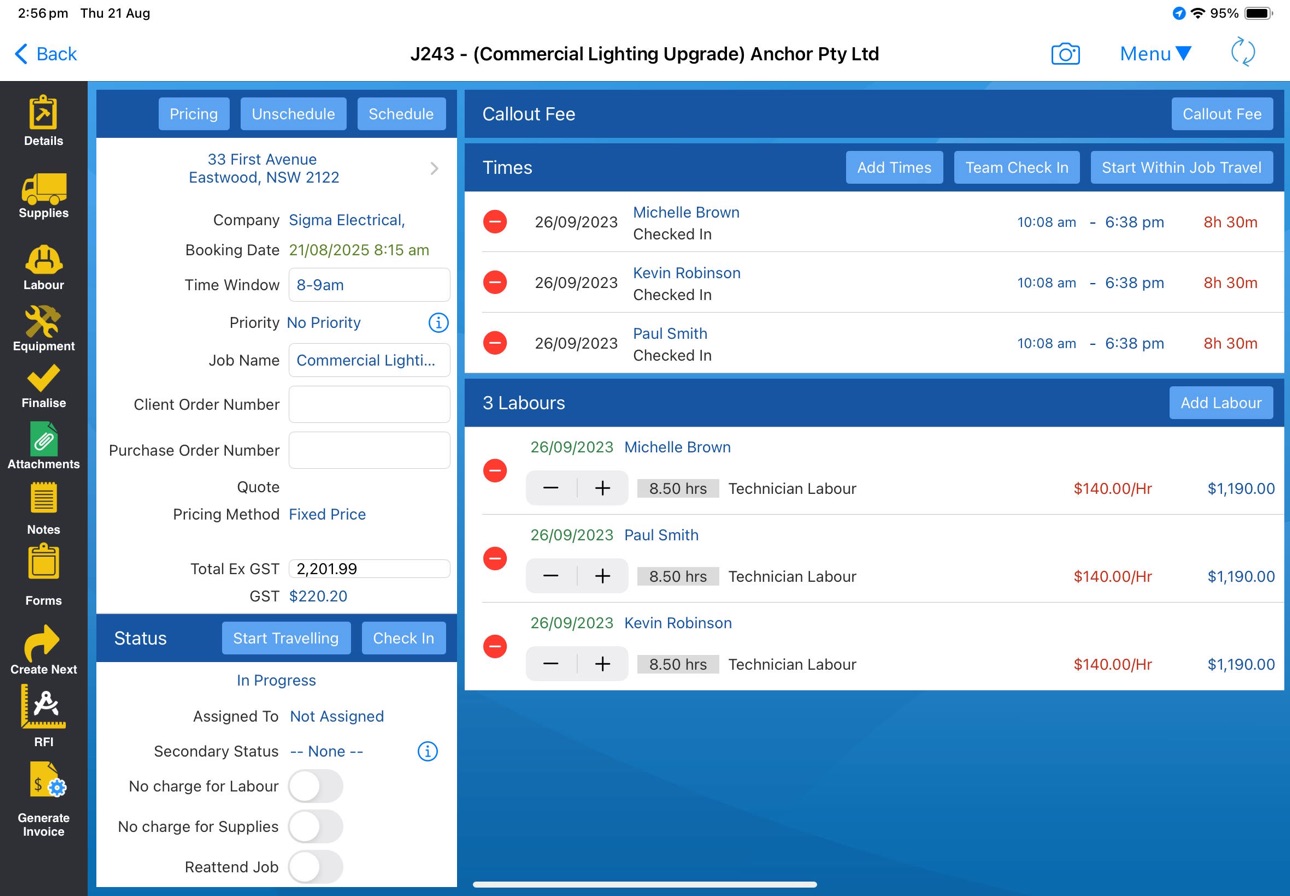Decrease Michelle Brown labour hours

click(x=551, y=488)
